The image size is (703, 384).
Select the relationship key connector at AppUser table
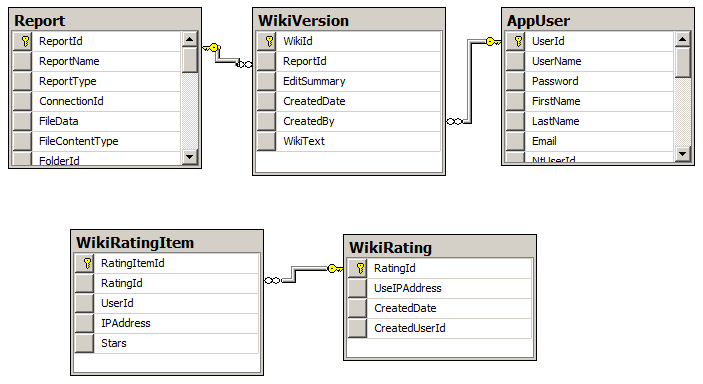pos(493,42)
